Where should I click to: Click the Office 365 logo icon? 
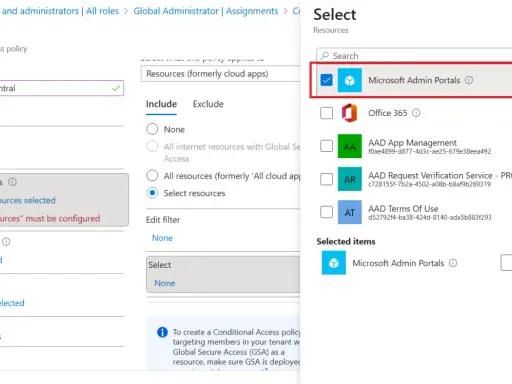350,113
